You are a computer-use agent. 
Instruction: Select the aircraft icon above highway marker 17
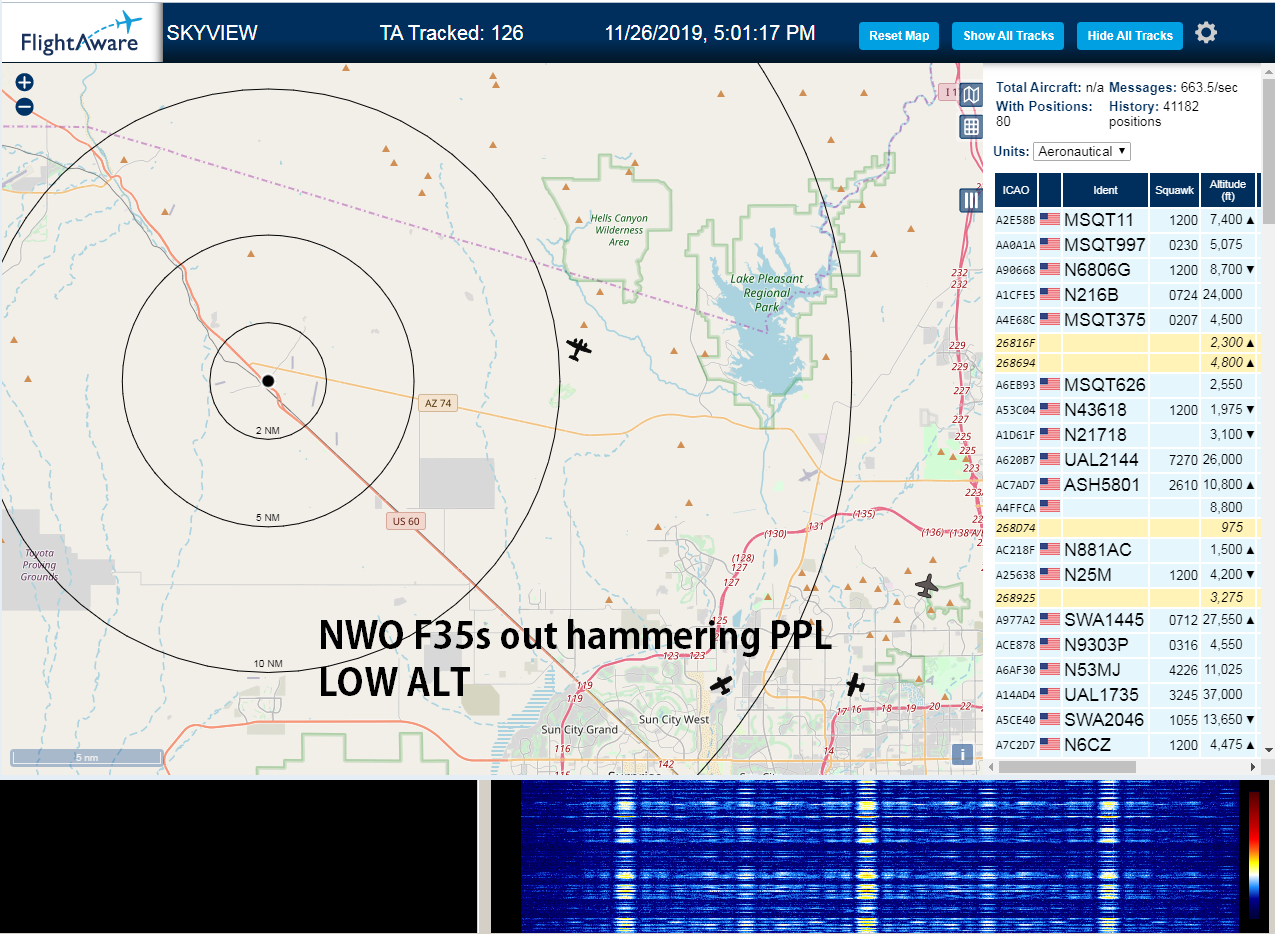pyautogui.click(x=855, y=685)
